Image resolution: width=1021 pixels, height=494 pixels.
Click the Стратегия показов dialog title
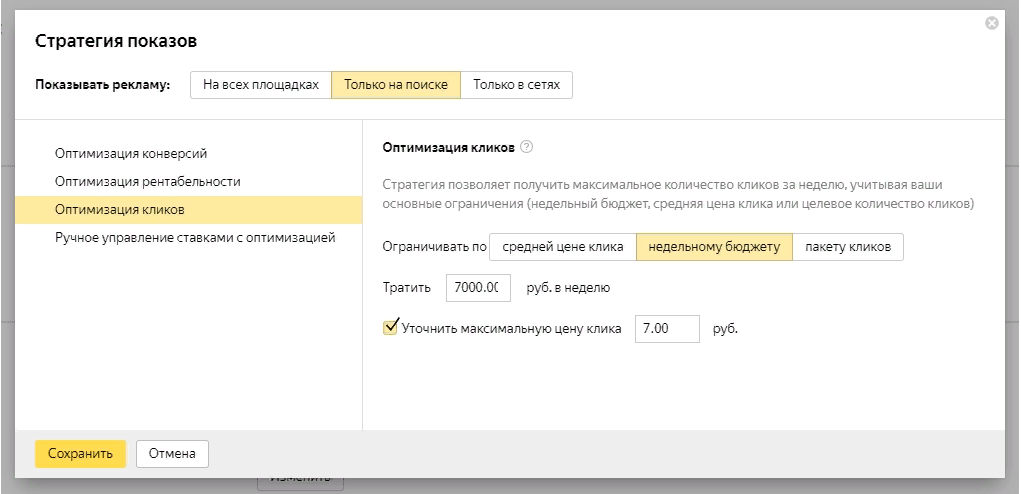[116, 41]
